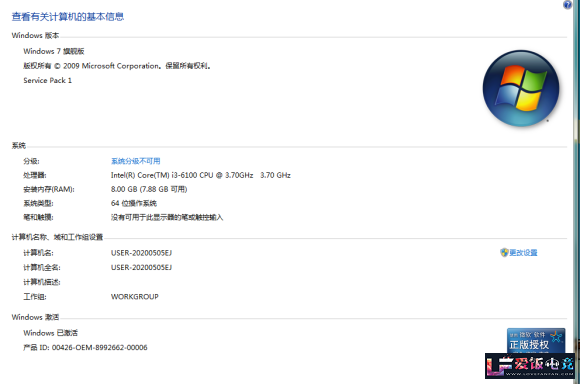The height and width of the screenshot is (384, 580).
Task: Select the Intel Core i3-6100 processor value
Action: [x=200, y=175]
